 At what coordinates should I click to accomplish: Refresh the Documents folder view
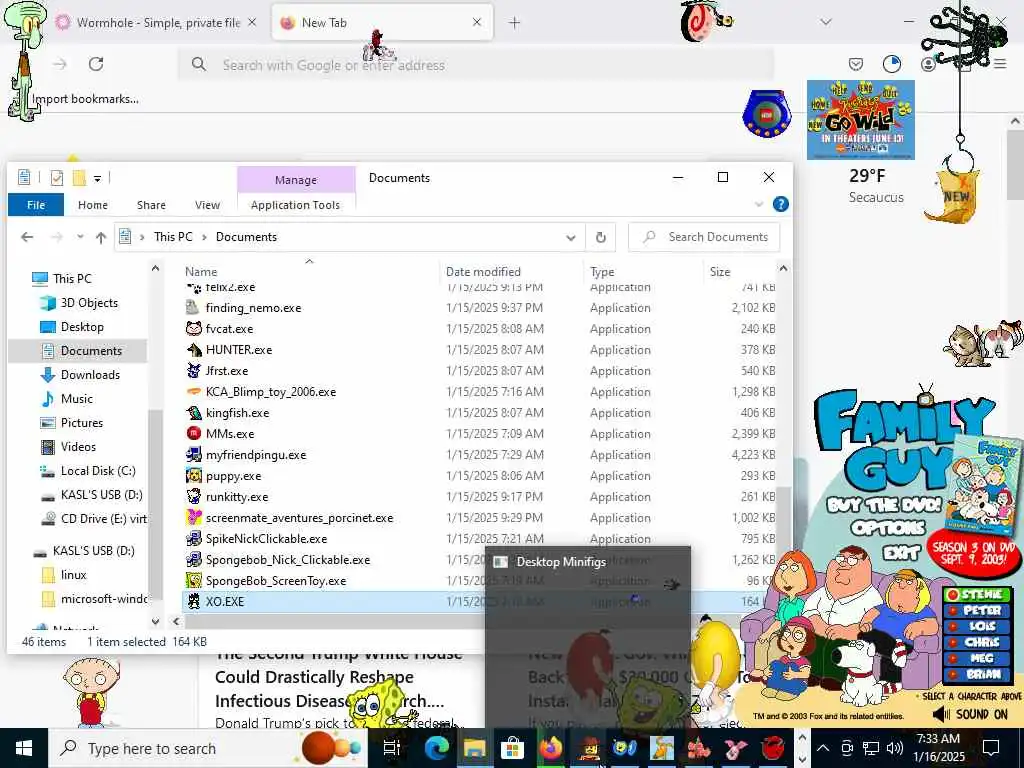(601, 238)
